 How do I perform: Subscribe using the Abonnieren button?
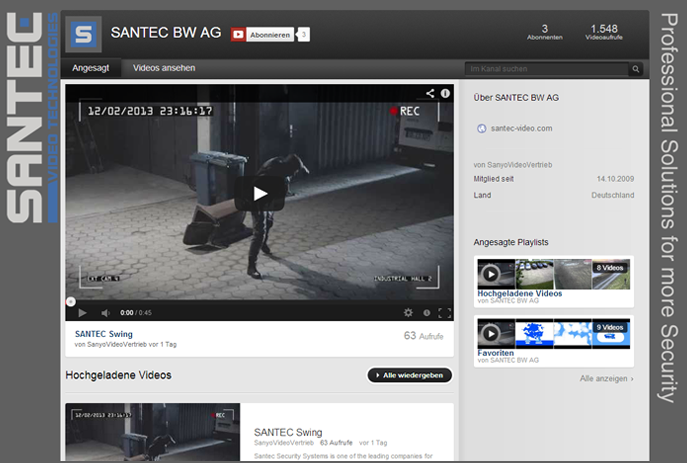pos(263,34)
